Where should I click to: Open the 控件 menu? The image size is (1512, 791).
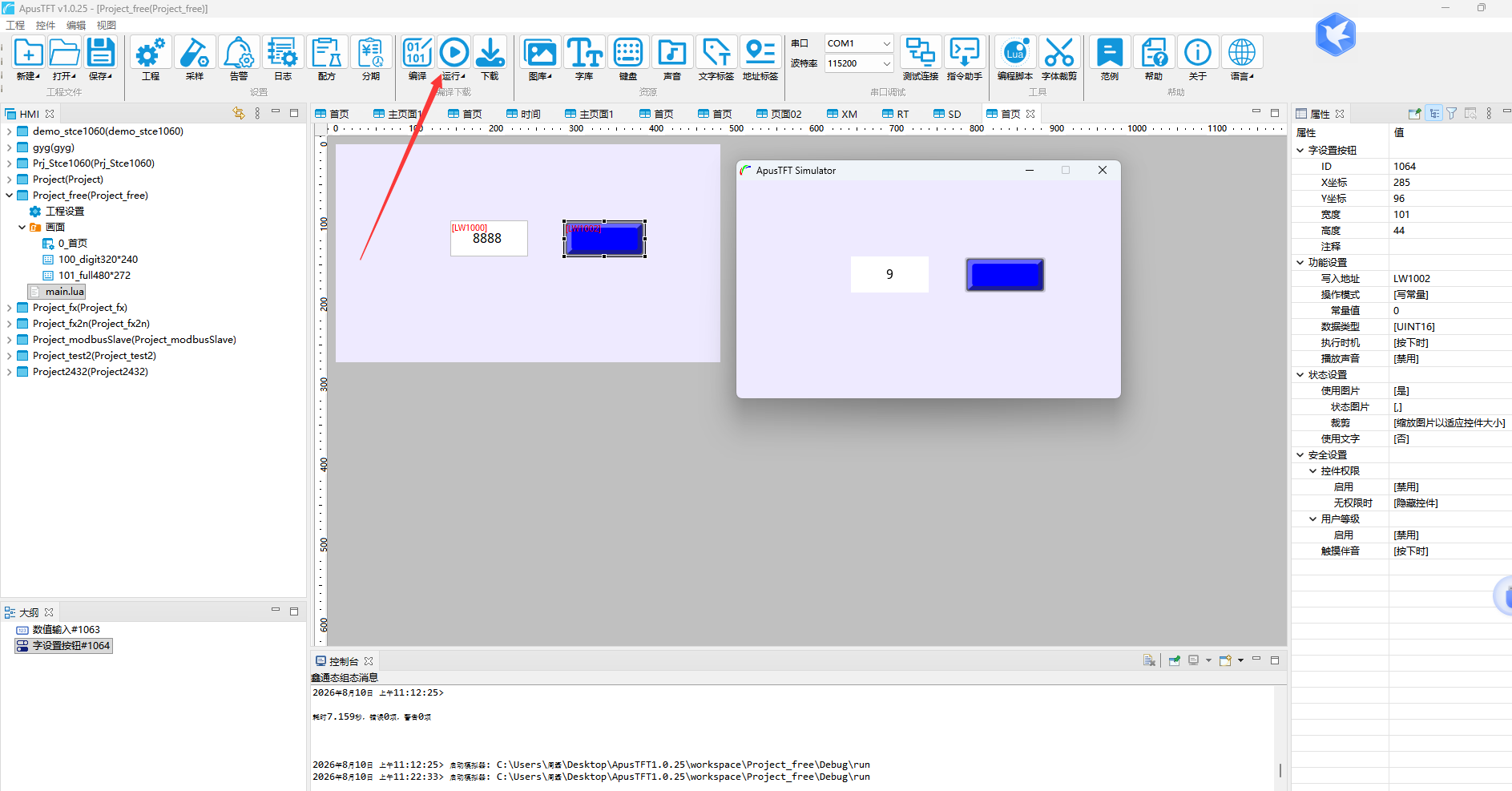click(46, 26)
